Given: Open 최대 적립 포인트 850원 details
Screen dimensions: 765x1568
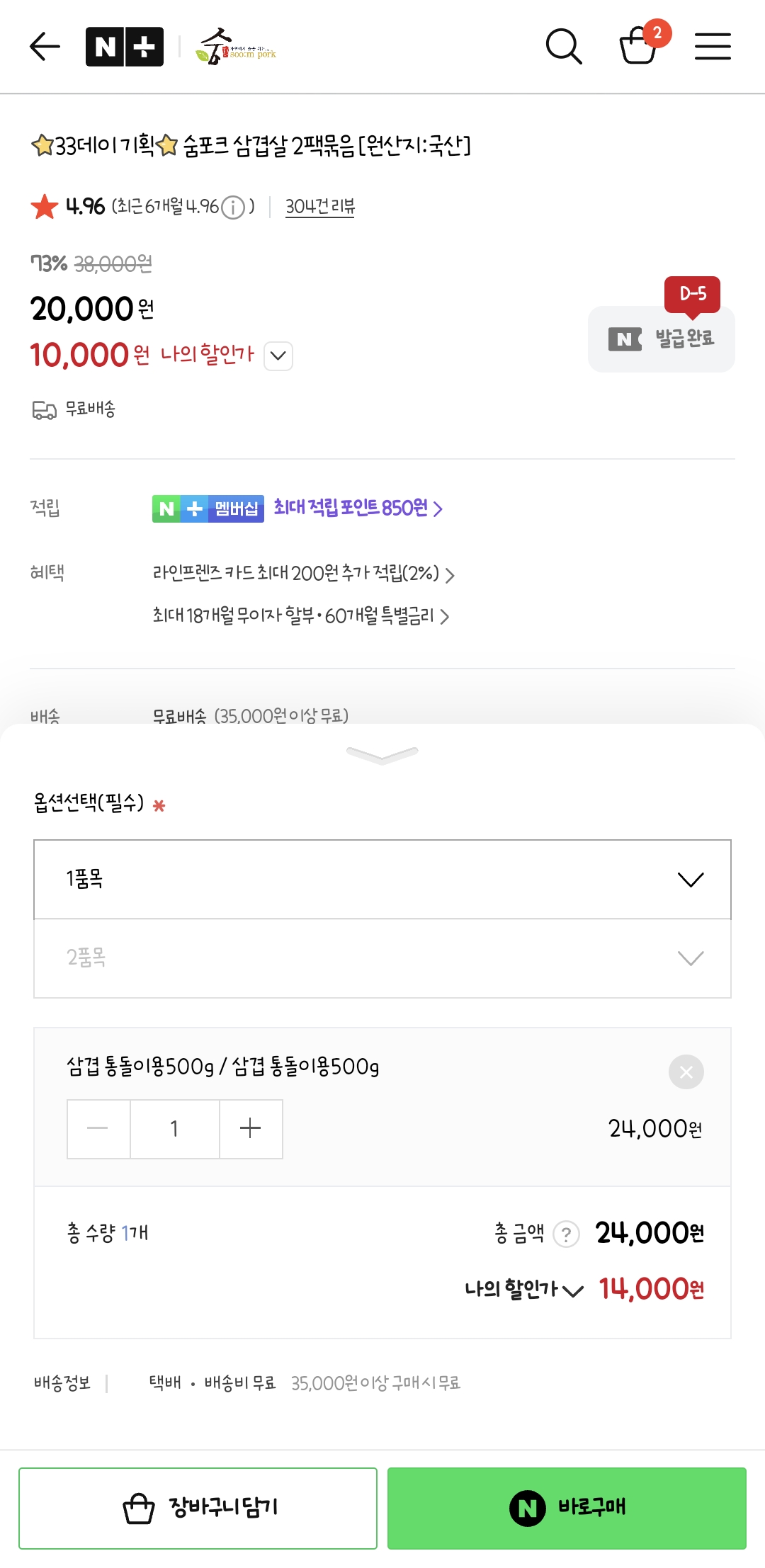Looking at the screenshot, I should (x=358, y=508).
